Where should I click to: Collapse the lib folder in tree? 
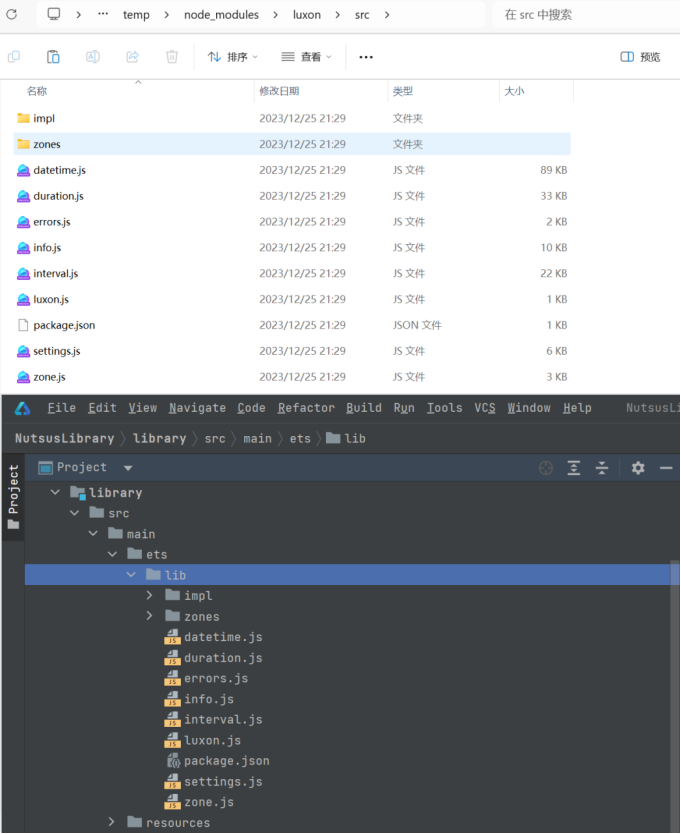[x=131, y=575]
